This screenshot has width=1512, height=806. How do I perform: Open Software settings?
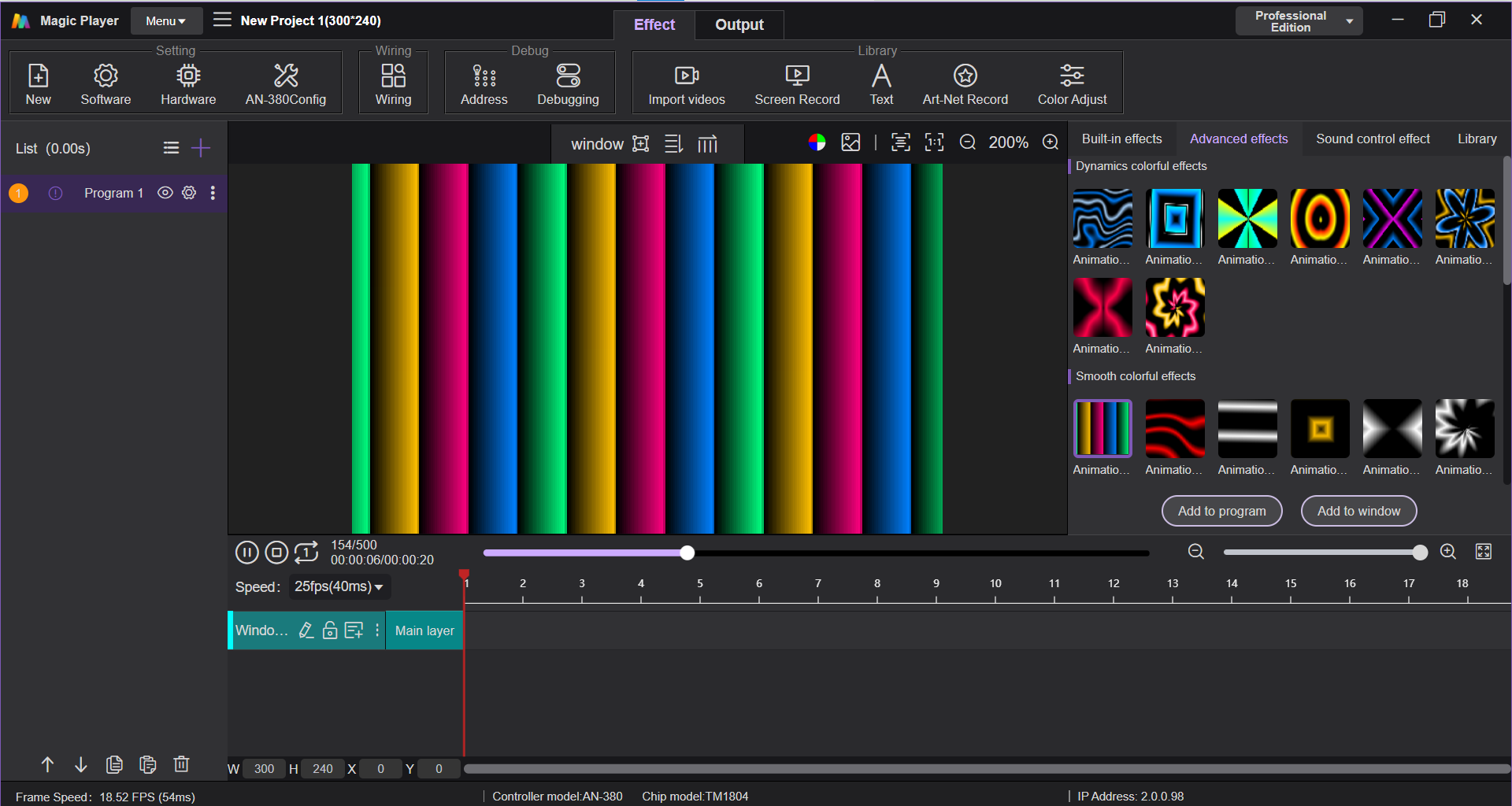point(106,83)
